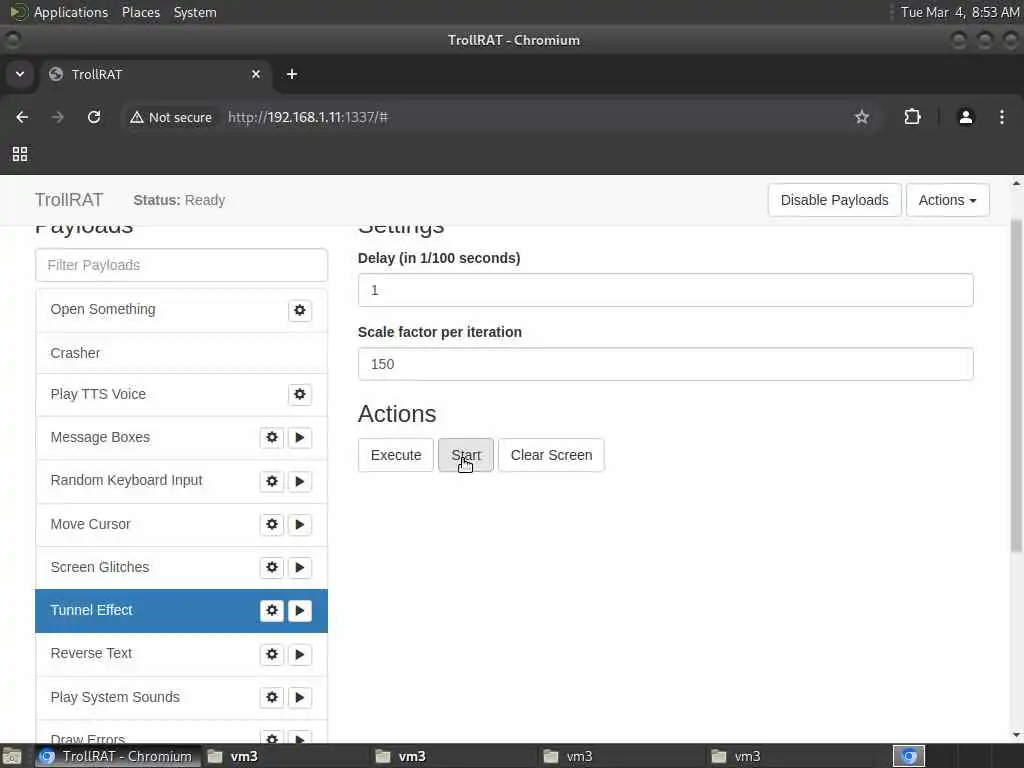Open the System menu
1024x768 pixels.
pyautogui.click(x=195, y=12)
